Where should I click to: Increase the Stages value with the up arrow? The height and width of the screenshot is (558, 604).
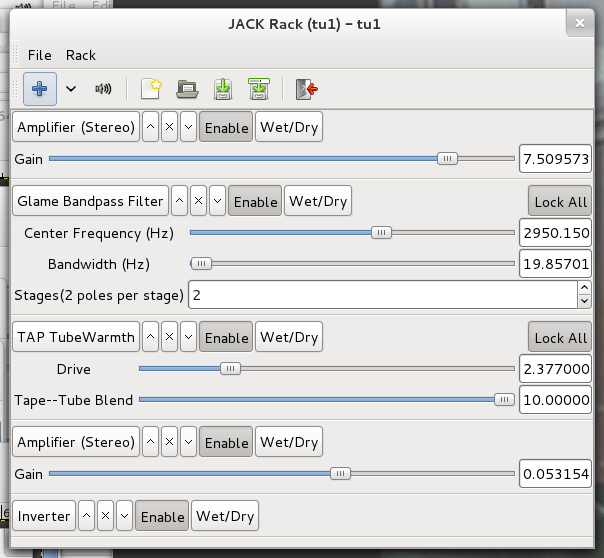tap(584, 288)
